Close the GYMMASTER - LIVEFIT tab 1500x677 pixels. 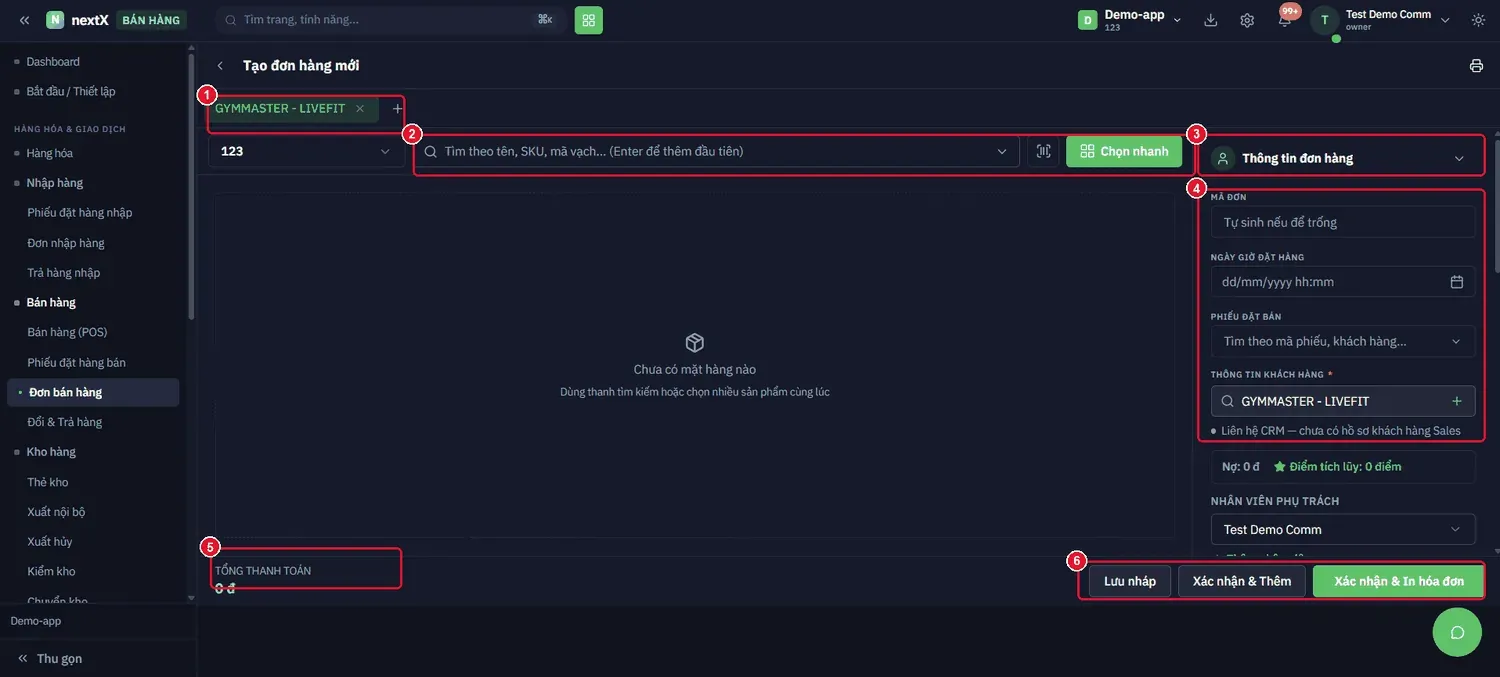[360, 109]
